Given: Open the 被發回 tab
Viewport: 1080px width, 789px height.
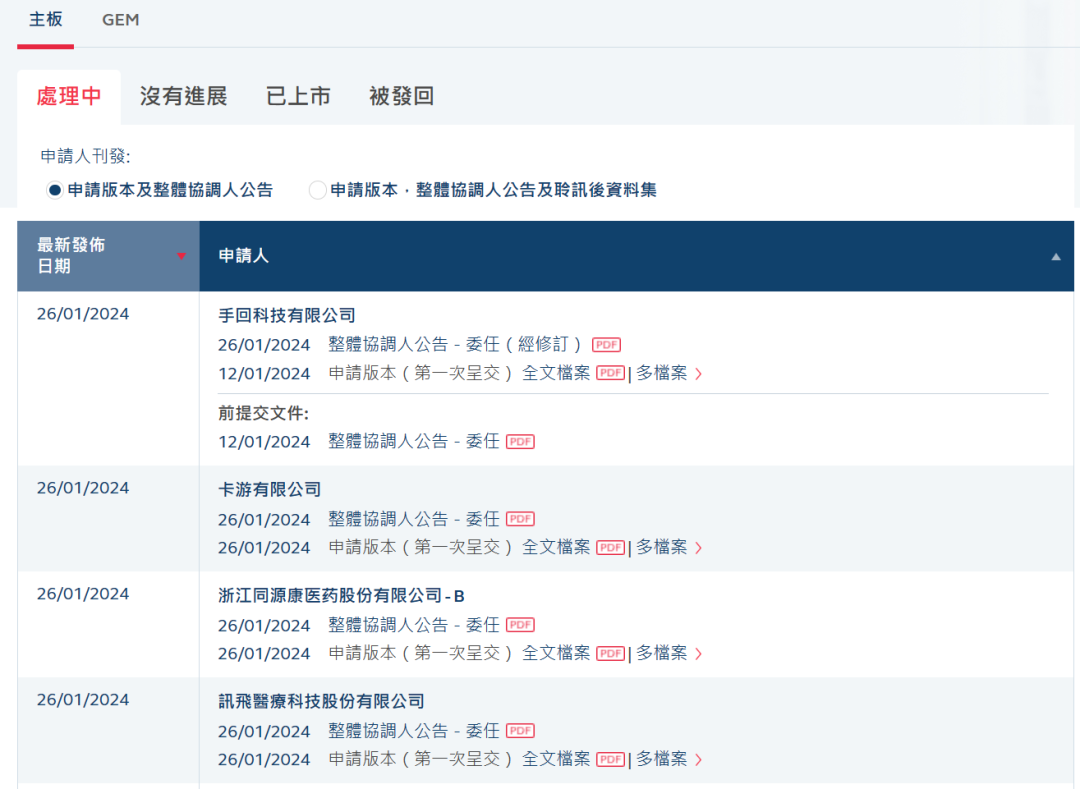Looking at the screenshot, I should point(401,97).
